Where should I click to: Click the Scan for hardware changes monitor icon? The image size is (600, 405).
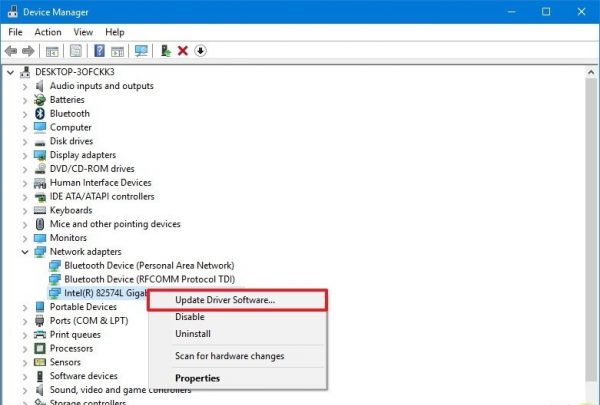[x=141, y=51]
